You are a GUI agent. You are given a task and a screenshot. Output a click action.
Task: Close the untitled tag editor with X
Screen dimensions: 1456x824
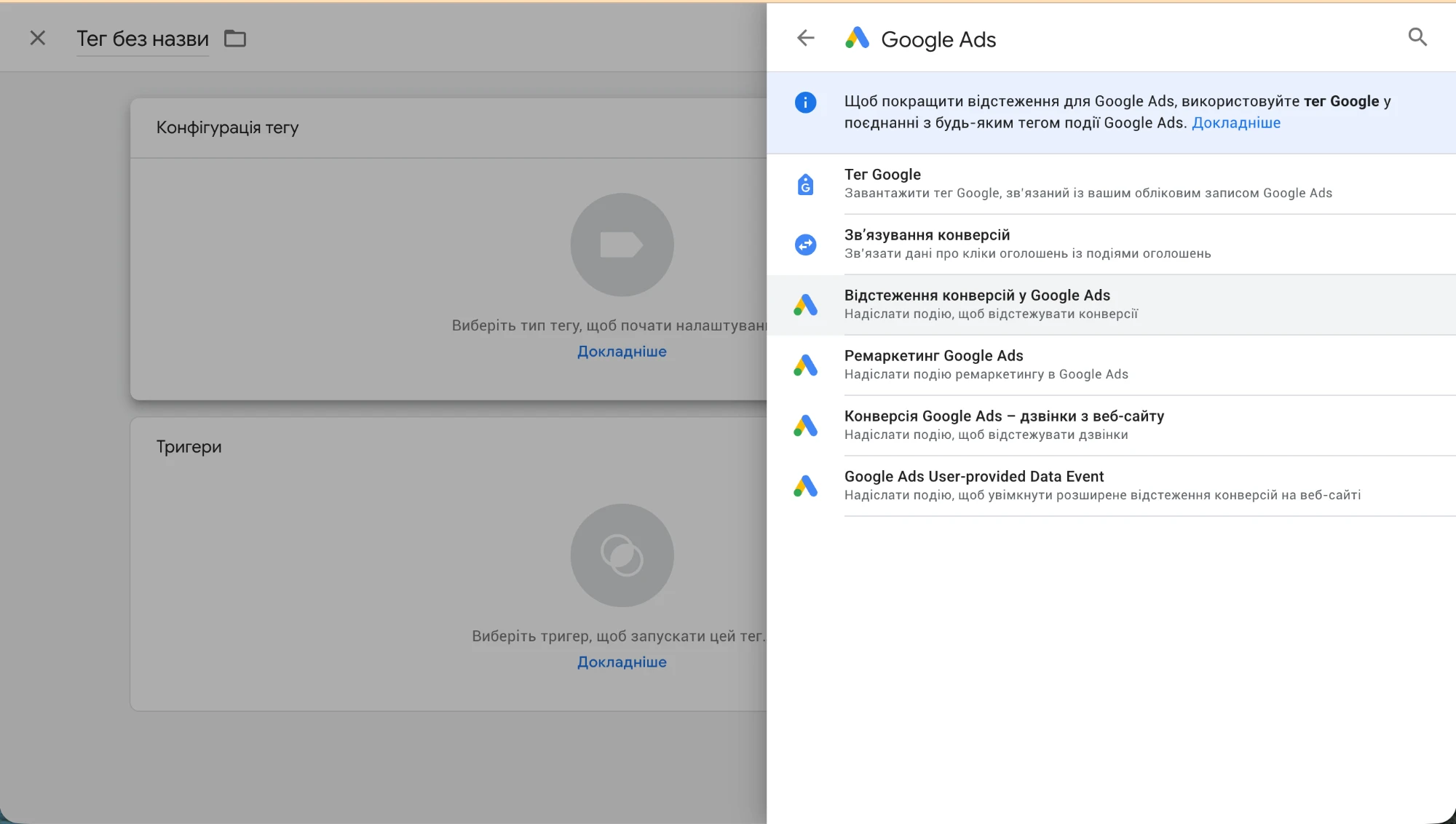click(x=38, y=38)
